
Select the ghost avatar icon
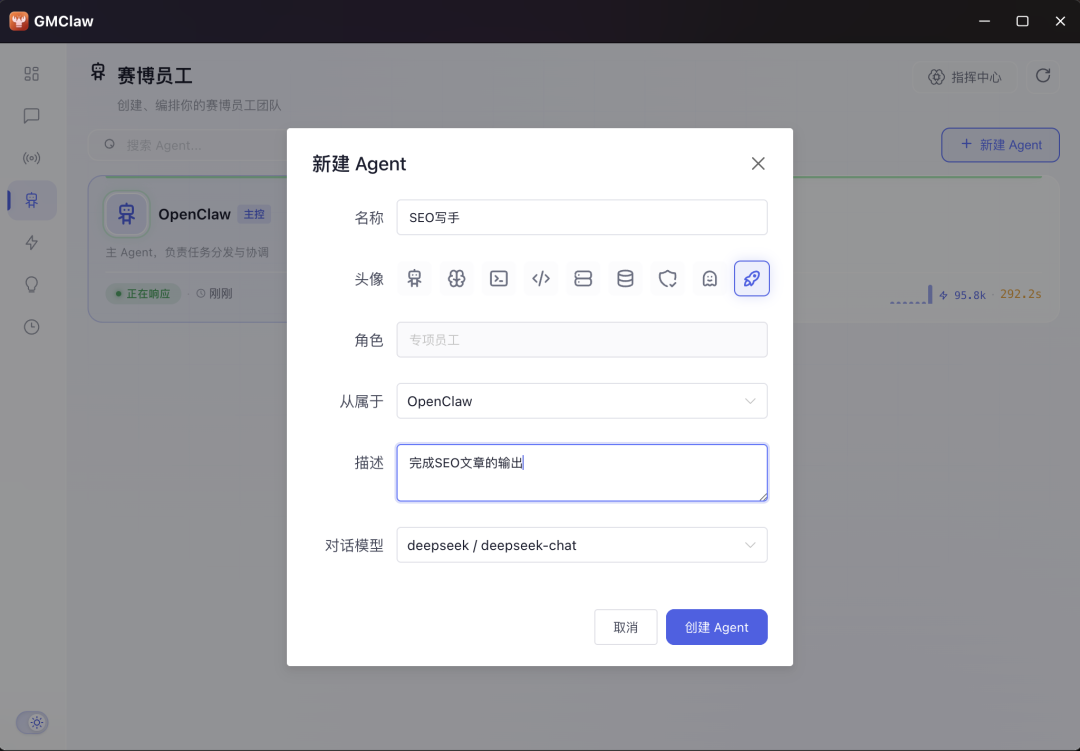(709, 279)
